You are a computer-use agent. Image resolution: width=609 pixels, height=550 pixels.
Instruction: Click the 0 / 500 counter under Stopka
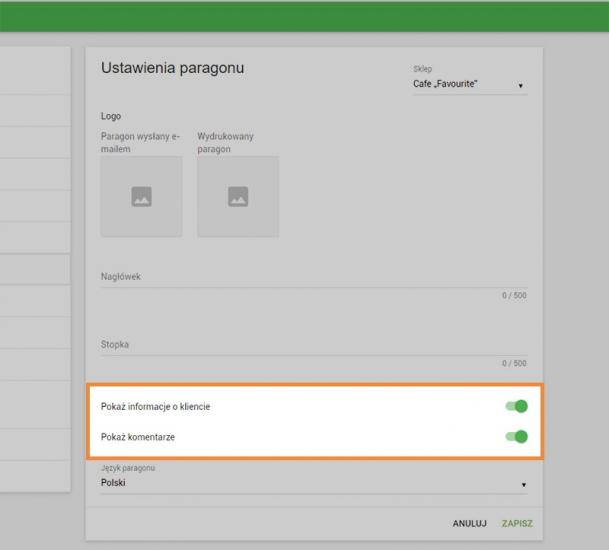click(x=514, y=363)
